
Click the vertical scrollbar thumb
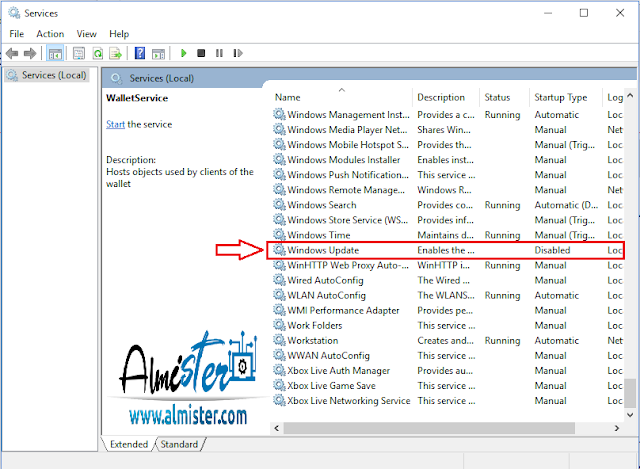[630, 393]
